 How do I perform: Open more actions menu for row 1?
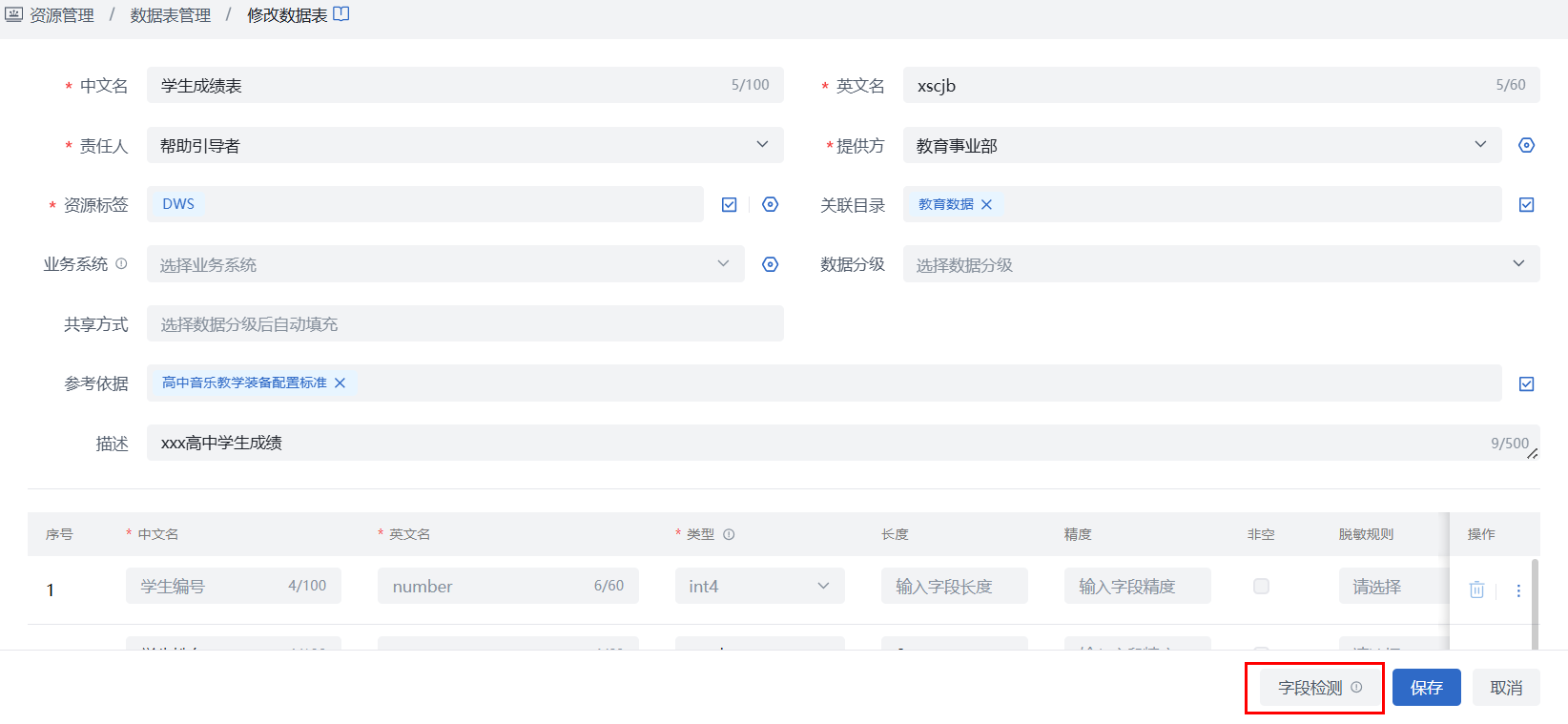[x=1518, y=590]
